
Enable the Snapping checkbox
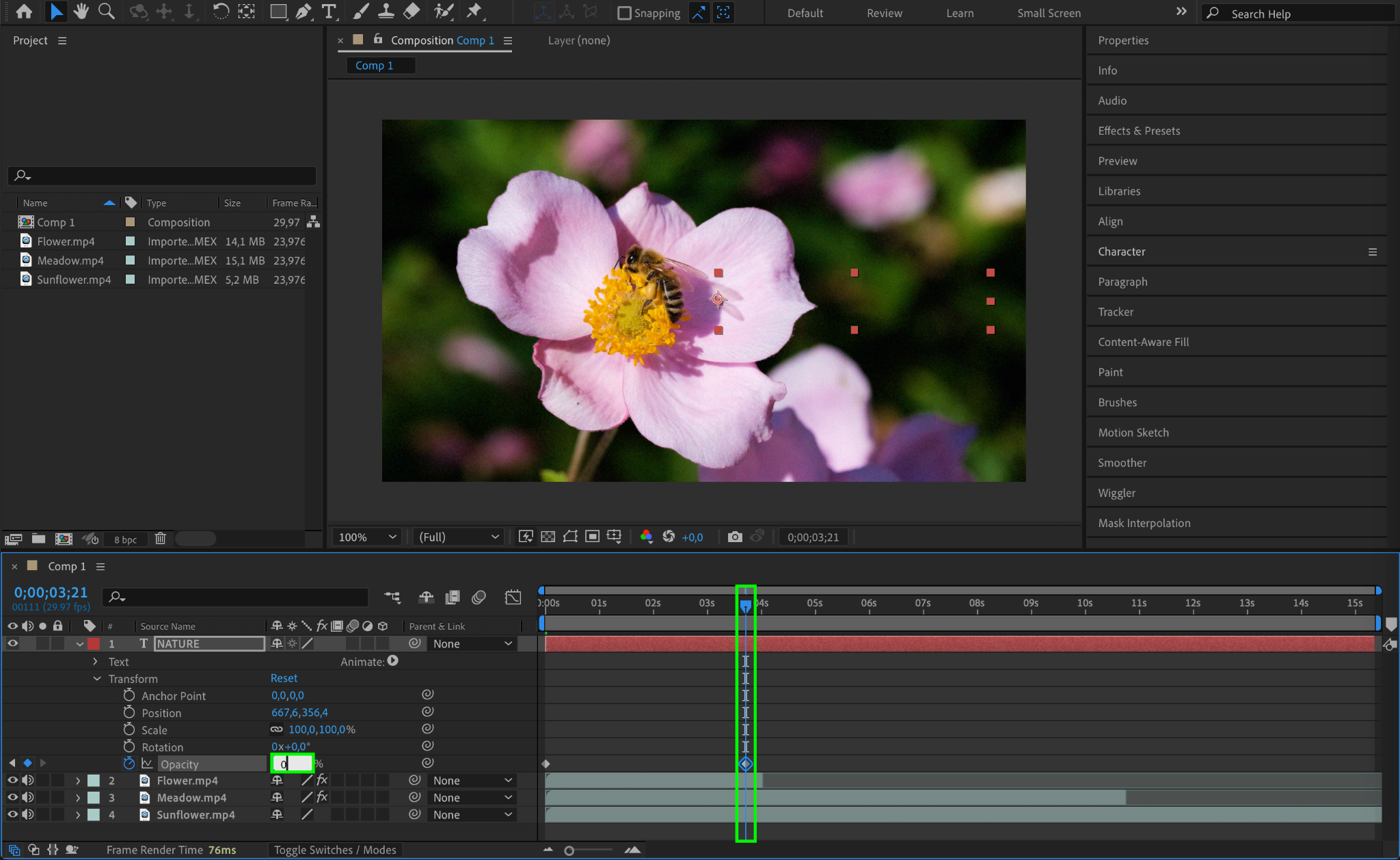coord(624,13)
